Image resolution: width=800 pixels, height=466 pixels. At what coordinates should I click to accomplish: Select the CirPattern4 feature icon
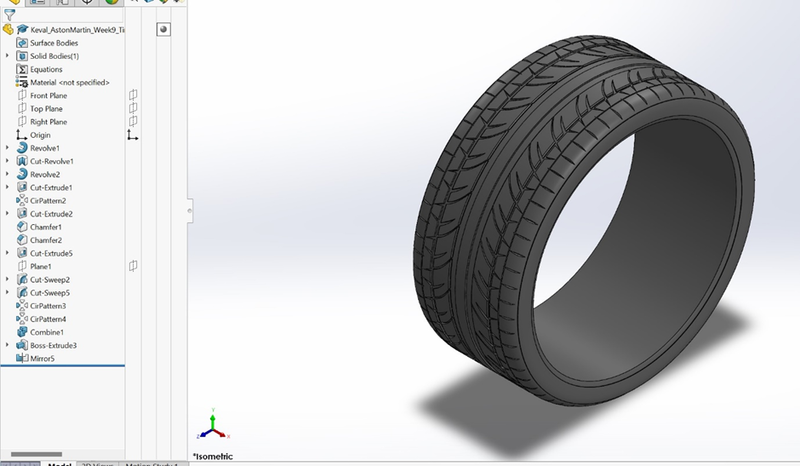click(x=22, y=319)
